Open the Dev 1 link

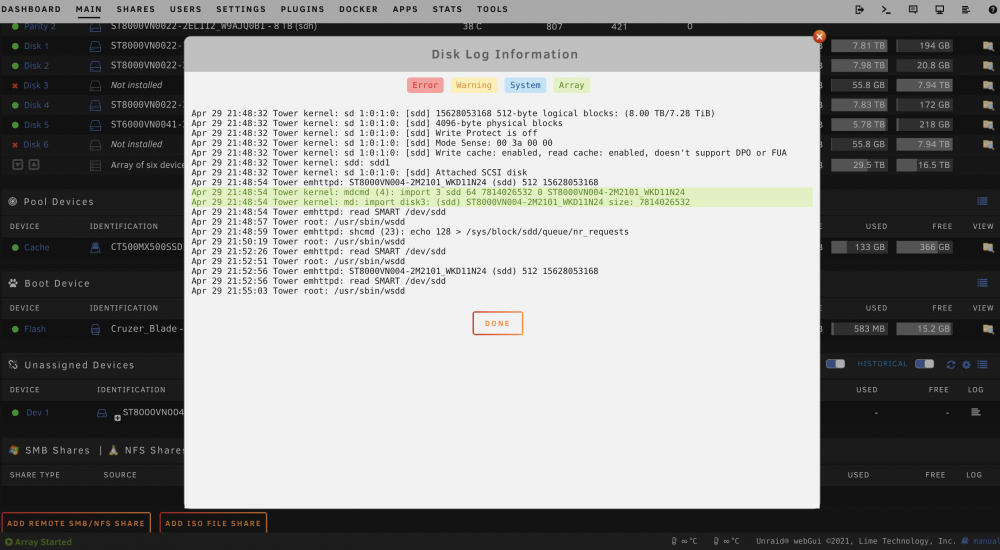tap(38, 413)
